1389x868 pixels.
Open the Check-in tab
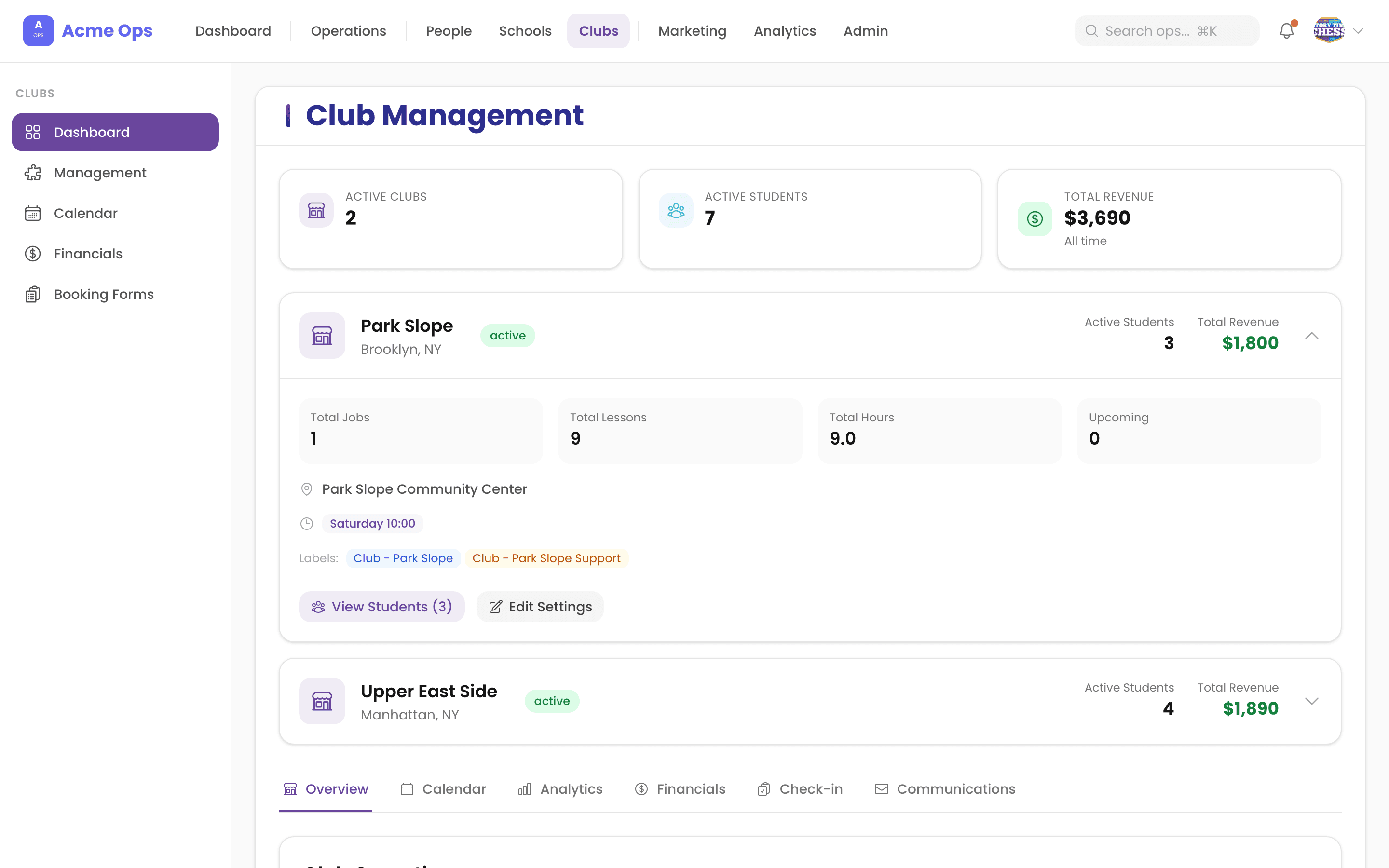(x=800, y=789)
